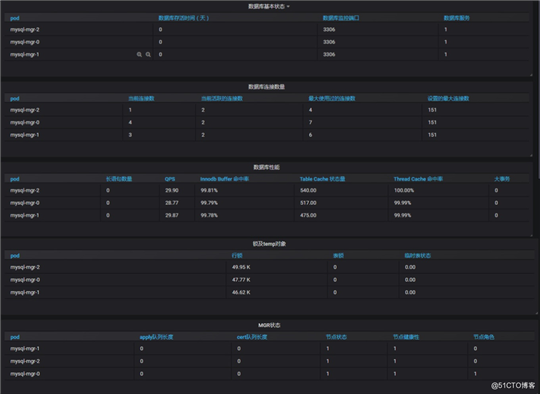The image size is (540, 394).
Task: Click resize handle of 数据库连接数量 panel corner
Action: [x=531, y=155]
